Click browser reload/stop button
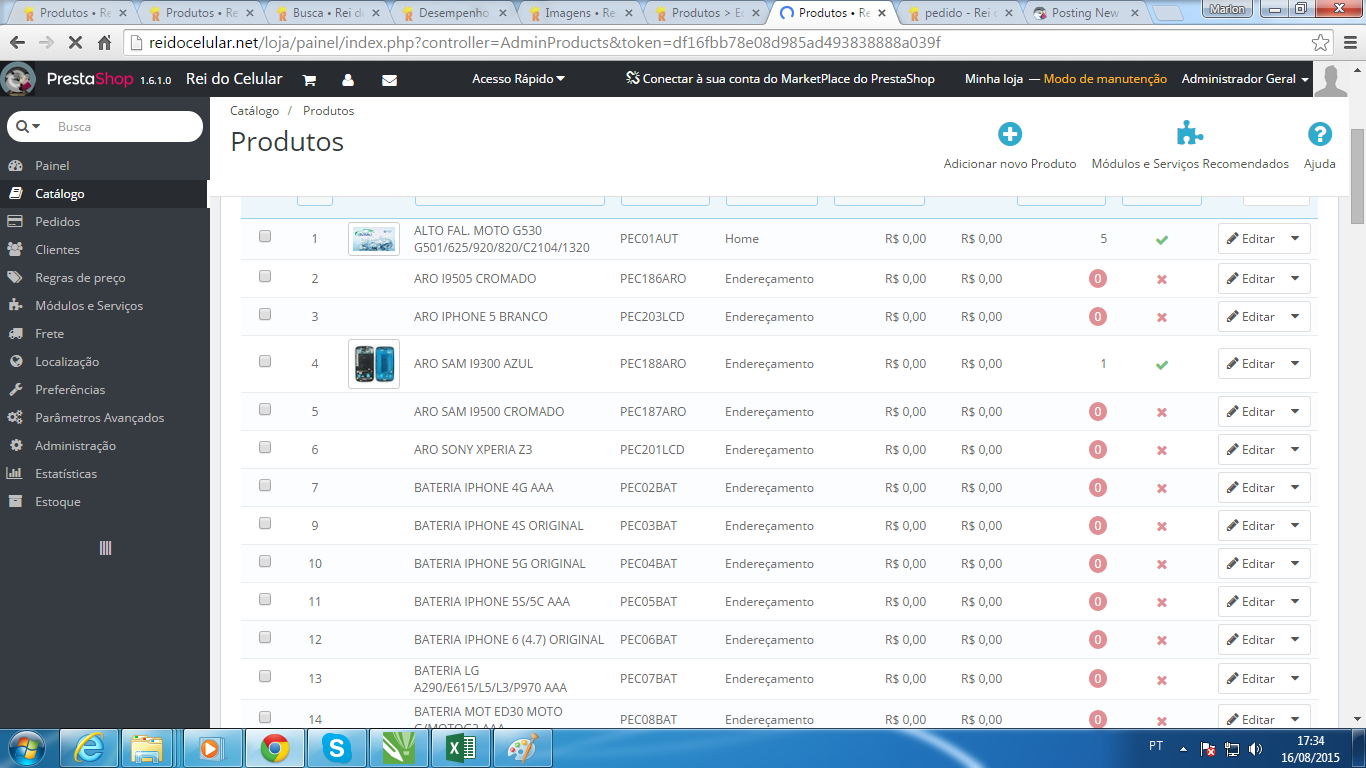The width and height of the screenshot is (1366, 768). pyautogui.click(x=76, y=44)
